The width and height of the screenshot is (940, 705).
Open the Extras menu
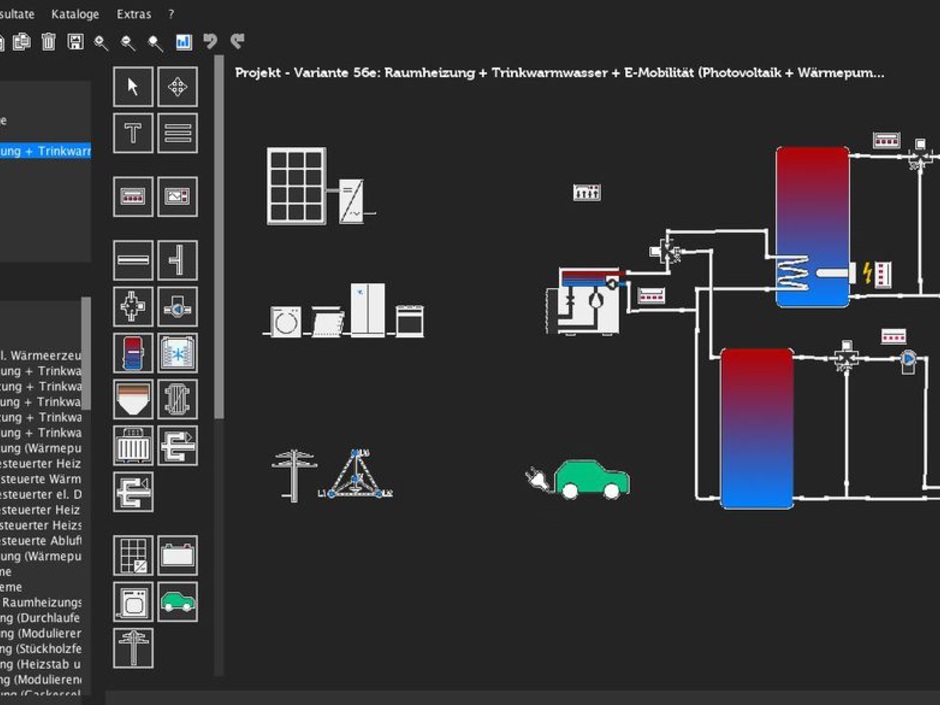tap(134, 14)
